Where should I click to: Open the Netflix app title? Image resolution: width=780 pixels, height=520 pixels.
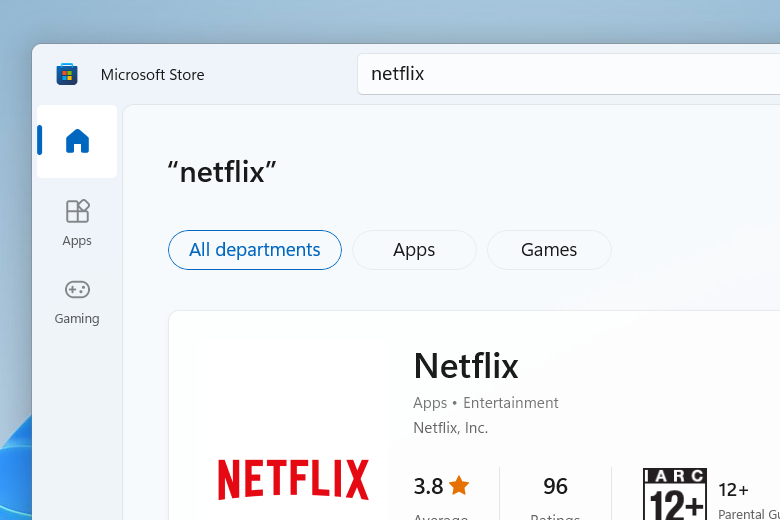466,366
